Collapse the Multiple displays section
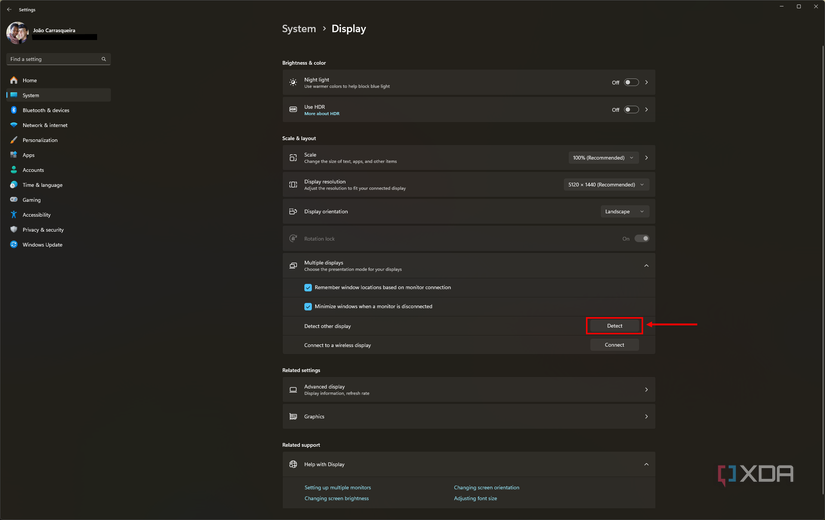The height and width of the screenshot is (520, 825). click(x=646, y=266)
